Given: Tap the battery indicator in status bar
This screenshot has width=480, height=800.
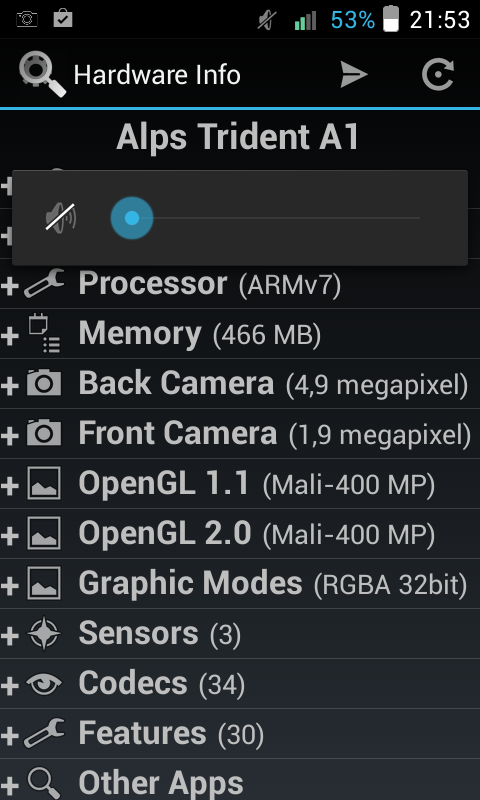Looking at the screenshot, I should [x=391, y=19].
